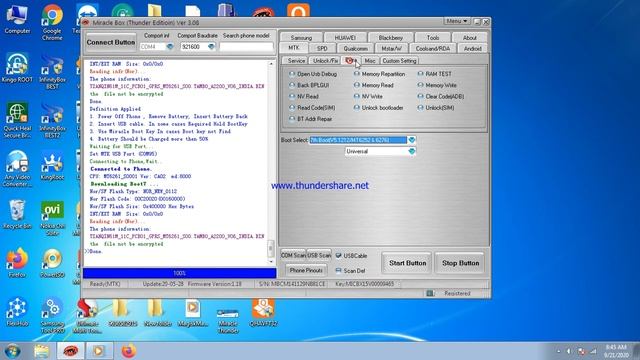Select Unlock(SIM) option

point(436,108)
